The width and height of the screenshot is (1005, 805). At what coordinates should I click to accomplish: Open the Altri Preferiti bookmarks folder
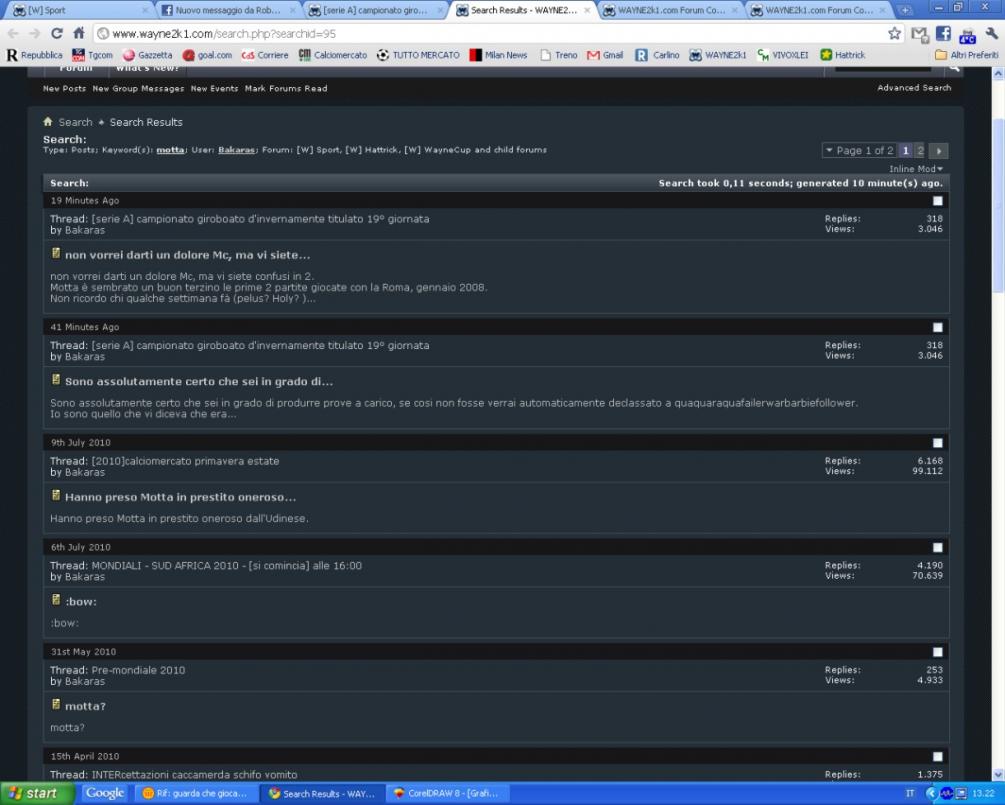pyautogui.click(x=966, y=55)
